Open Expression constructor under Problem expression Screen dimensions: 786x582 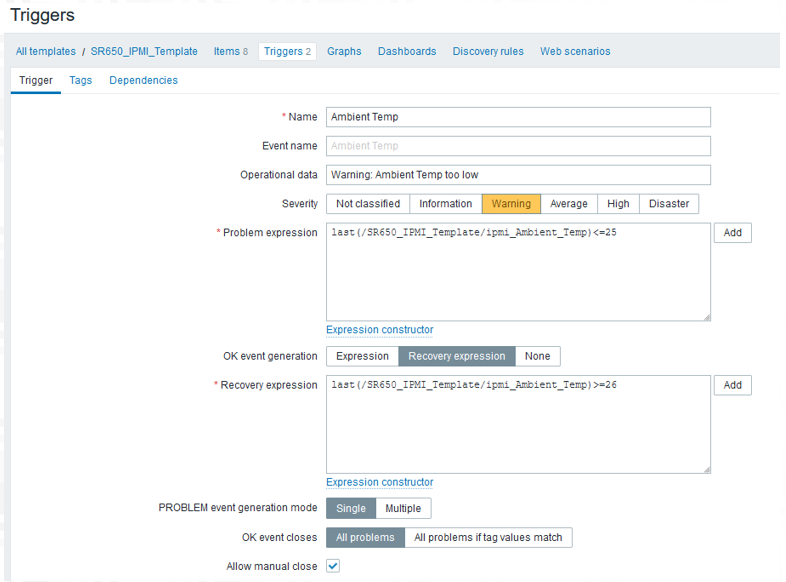click(x=379, y=329)
